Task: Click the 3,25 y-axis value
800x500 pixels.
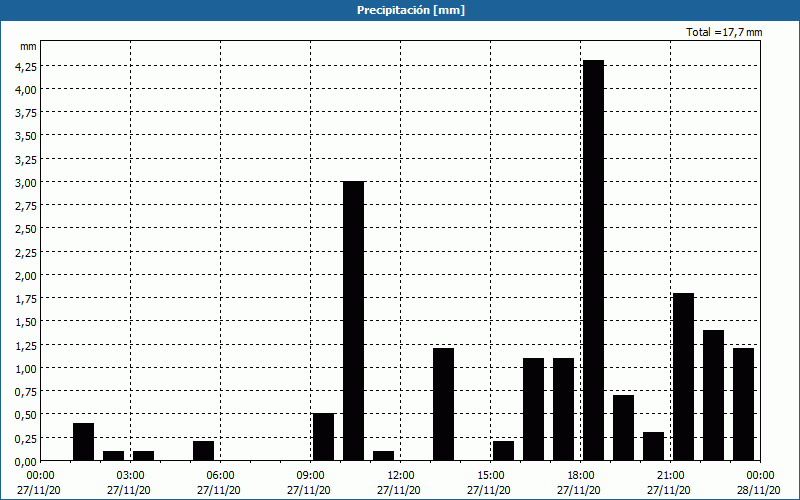Action: tap(26, 160)
